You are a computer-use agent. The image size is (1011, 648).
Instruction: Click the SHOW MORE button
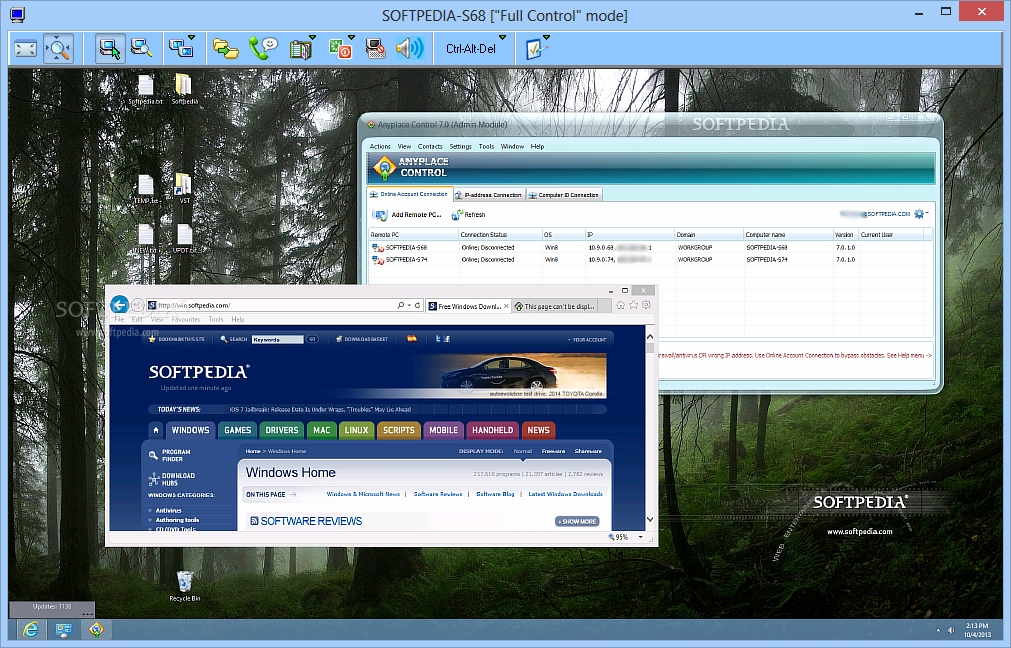[577, 521]
